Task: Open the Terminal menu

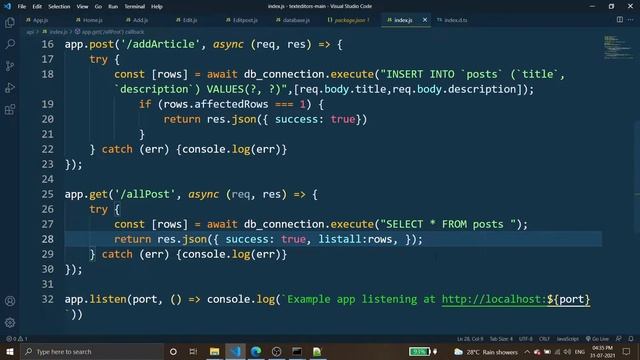Action: coord(134,7)
